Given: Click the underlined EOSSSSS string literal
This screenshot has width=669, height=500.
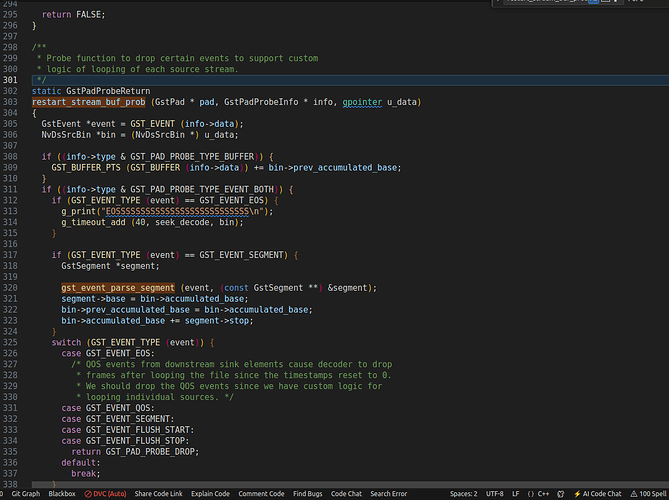Looking at the screenshot, I should tap(177, 212).
